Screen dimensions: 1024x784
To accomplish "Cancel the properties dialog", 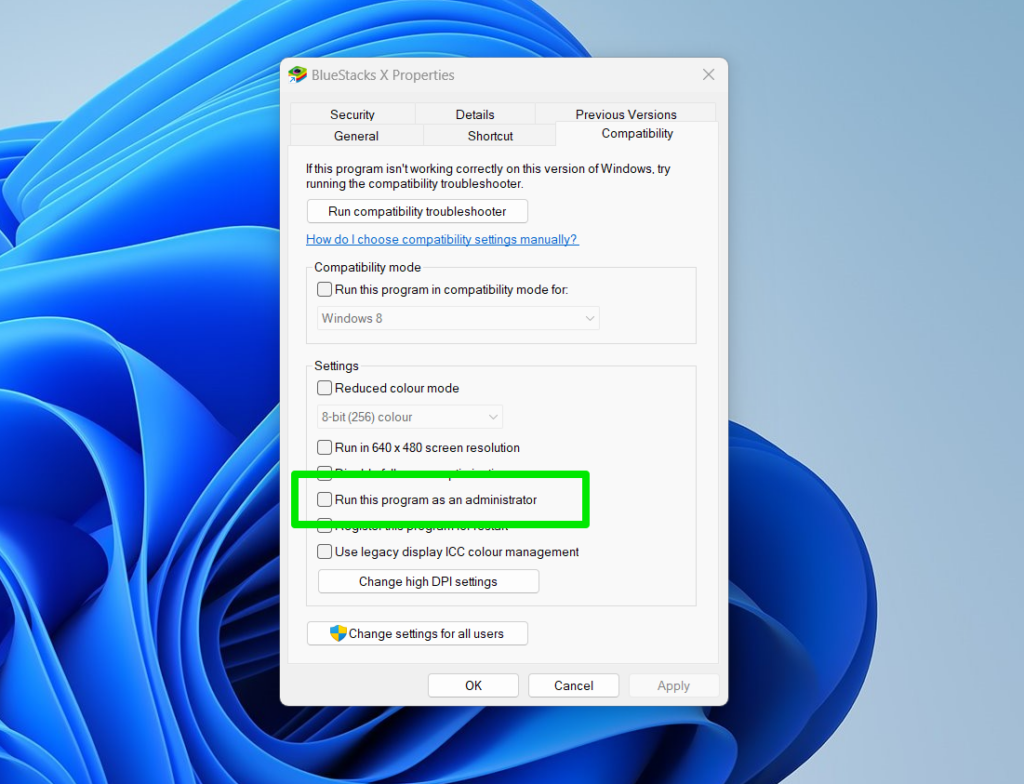I will click(x=573, y=685).
